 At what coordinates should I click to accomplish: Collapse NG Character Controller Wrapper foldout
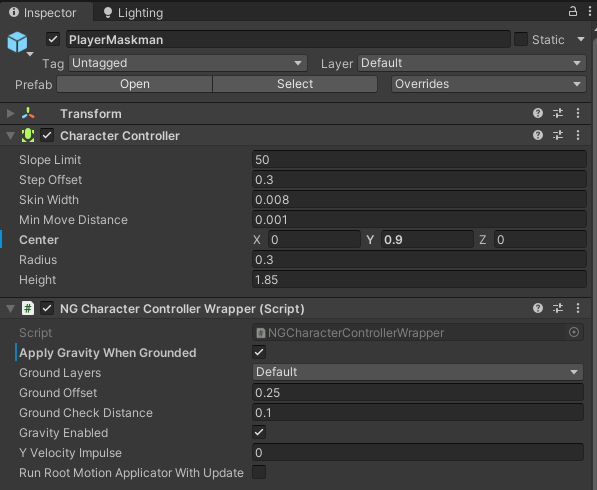11,308
